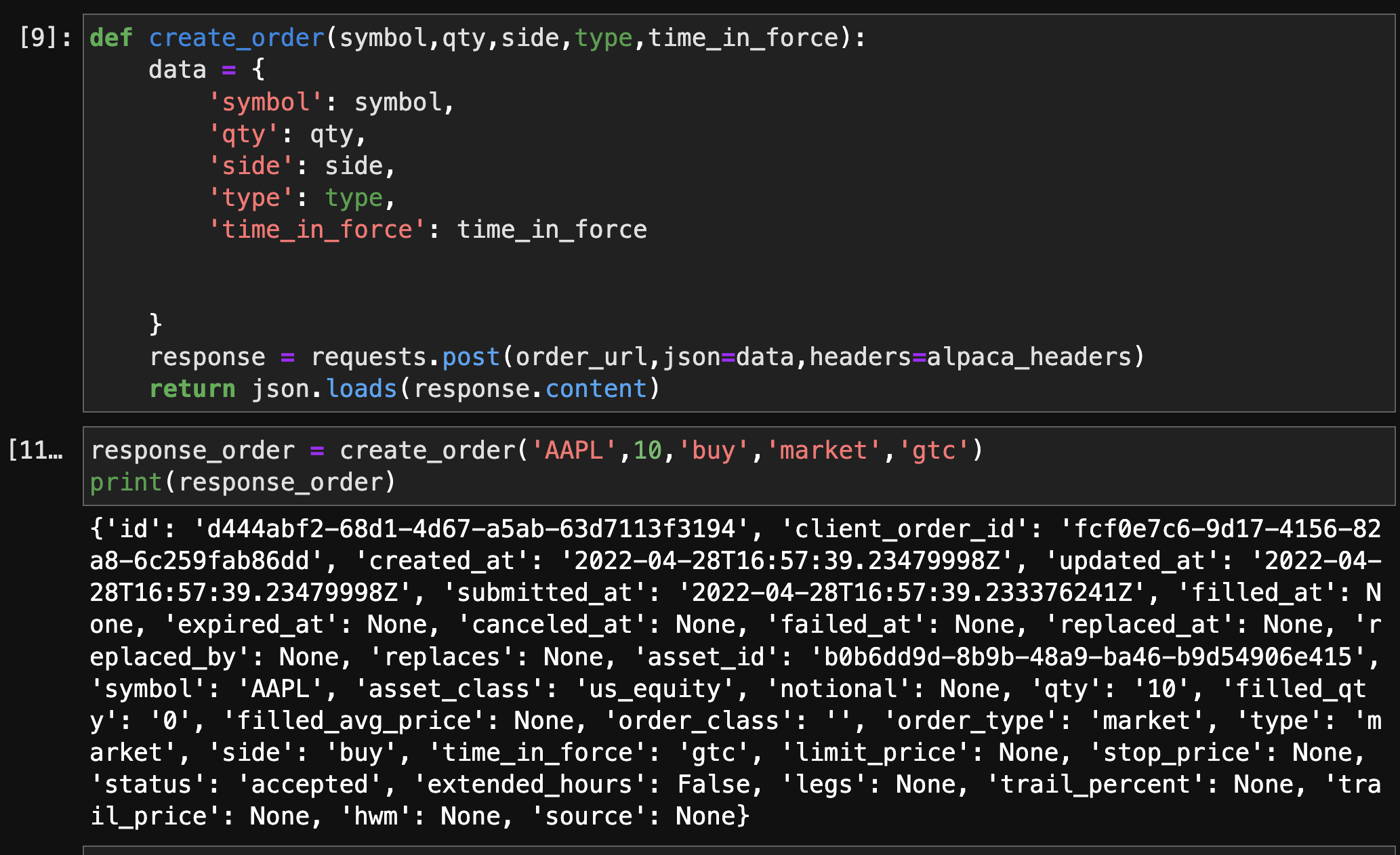Image resolution: width=1400 pixels, height=855 pixels.
Task: Click the 'asset_class': 'us_equity' output text
Action: tap(545, 688)
